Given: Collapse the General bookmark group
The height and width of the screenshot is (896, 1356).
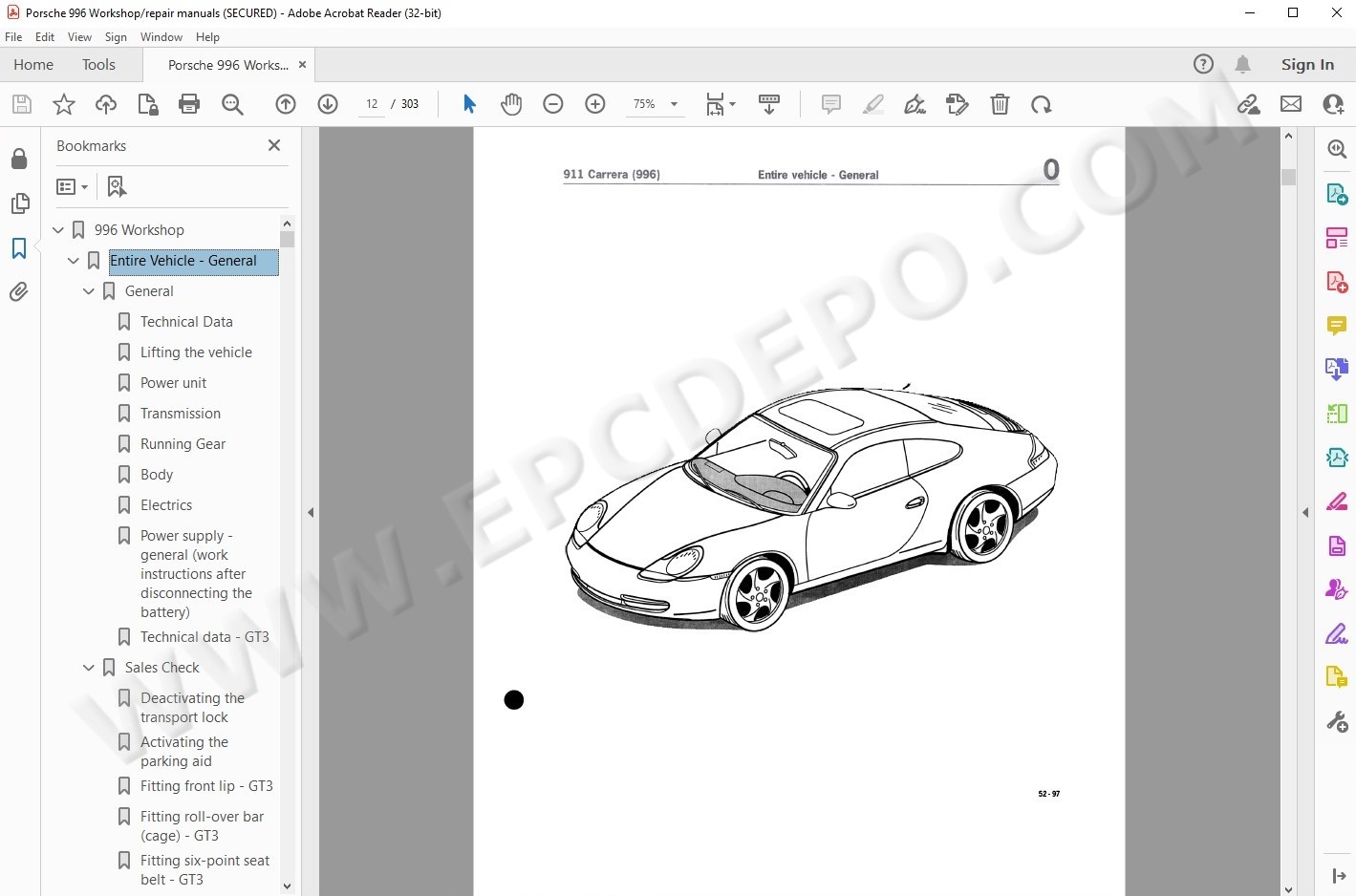Looking at the screenshot, I should (89, 291).
